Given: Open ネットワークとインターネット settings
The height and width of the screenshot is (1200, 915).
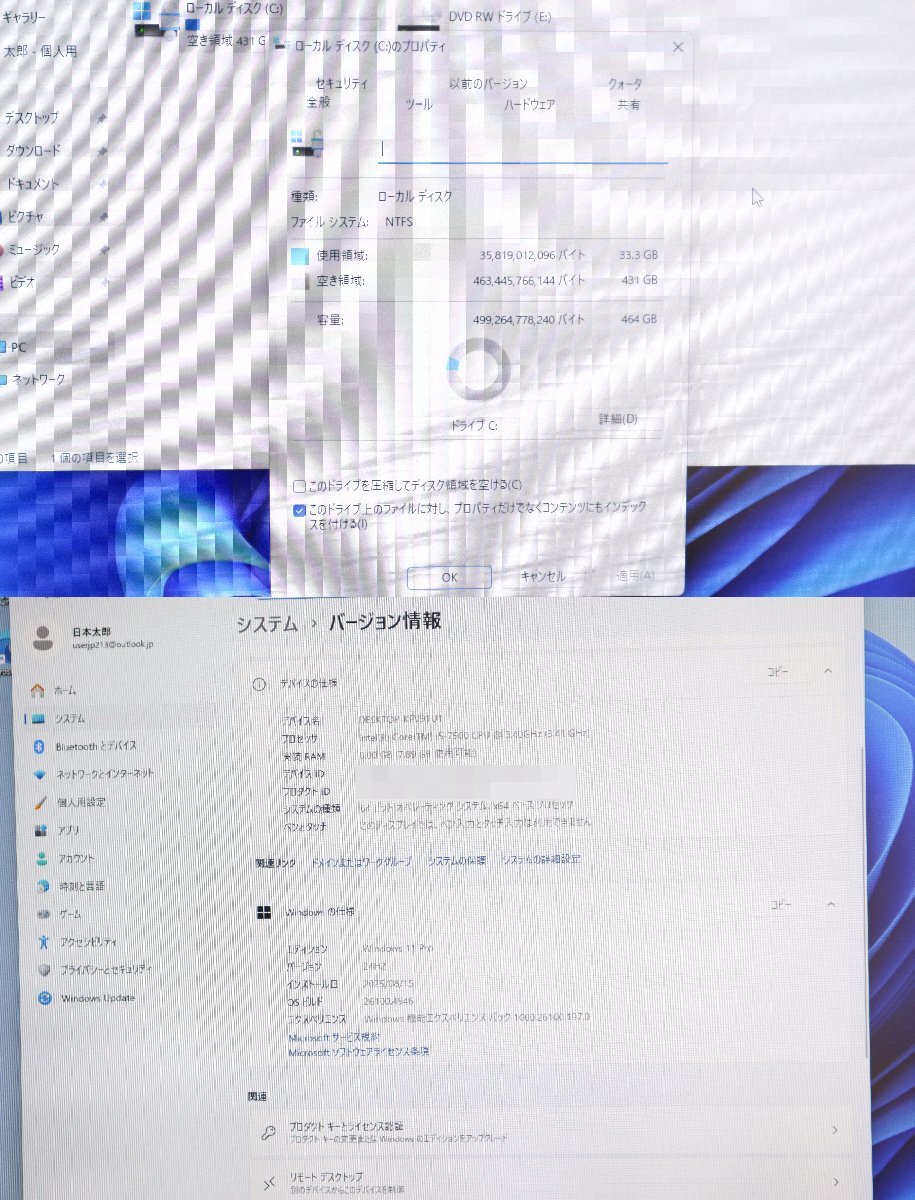Looking at the screenshot, I should tap(92, 774).
